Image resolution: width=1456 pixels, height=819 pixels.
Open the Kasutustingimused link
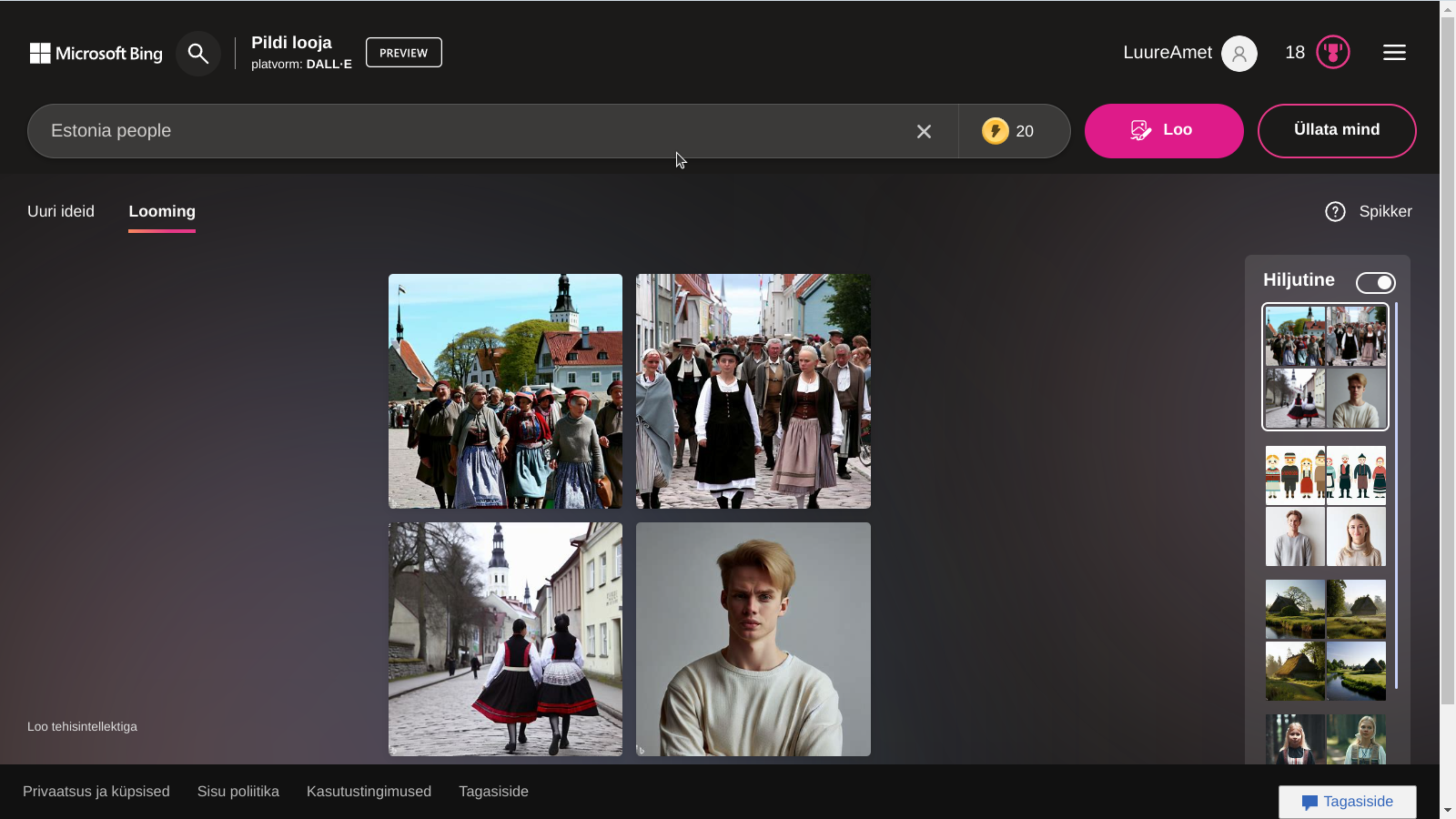pos(369,792)
